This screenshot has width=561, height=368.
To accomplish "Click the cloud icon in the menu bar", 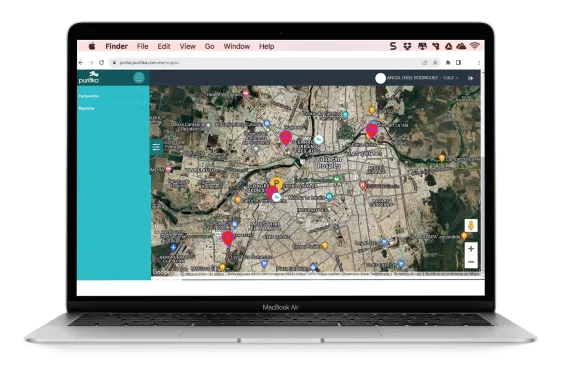I will pyautogui.click(x=462, y=46).
